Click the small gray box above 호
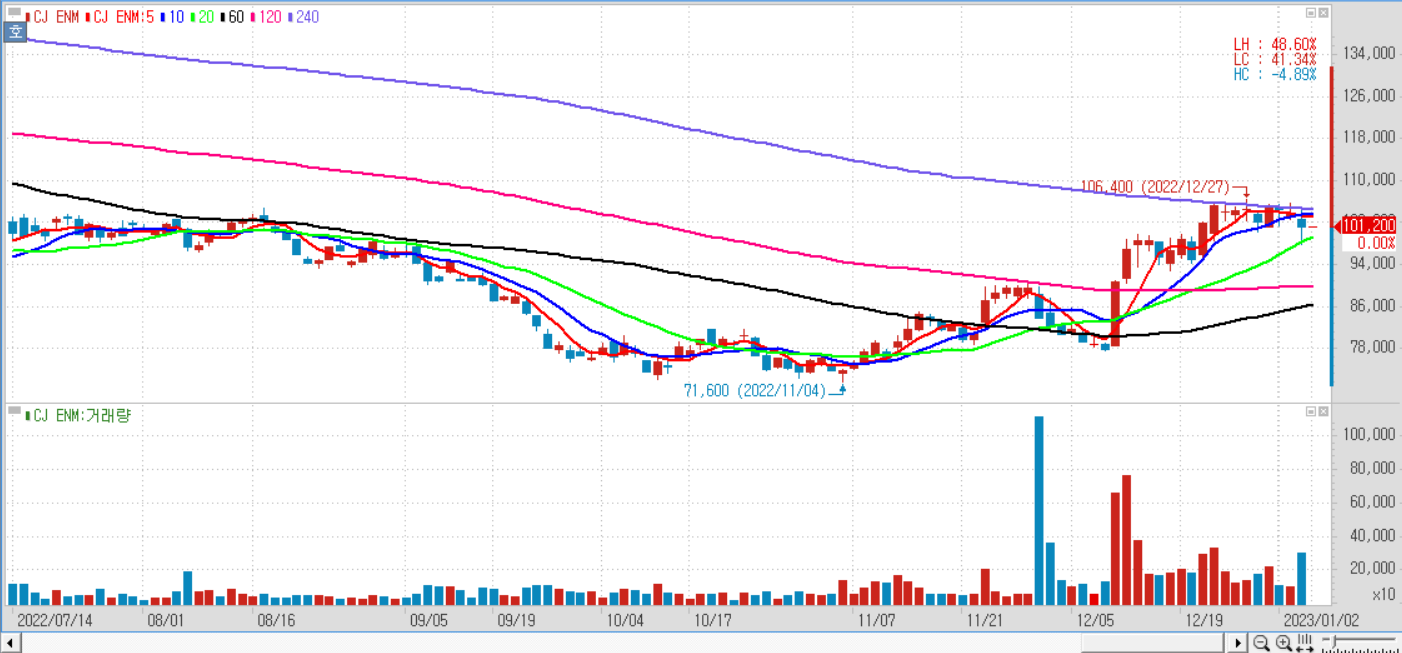 click(14, 12)
